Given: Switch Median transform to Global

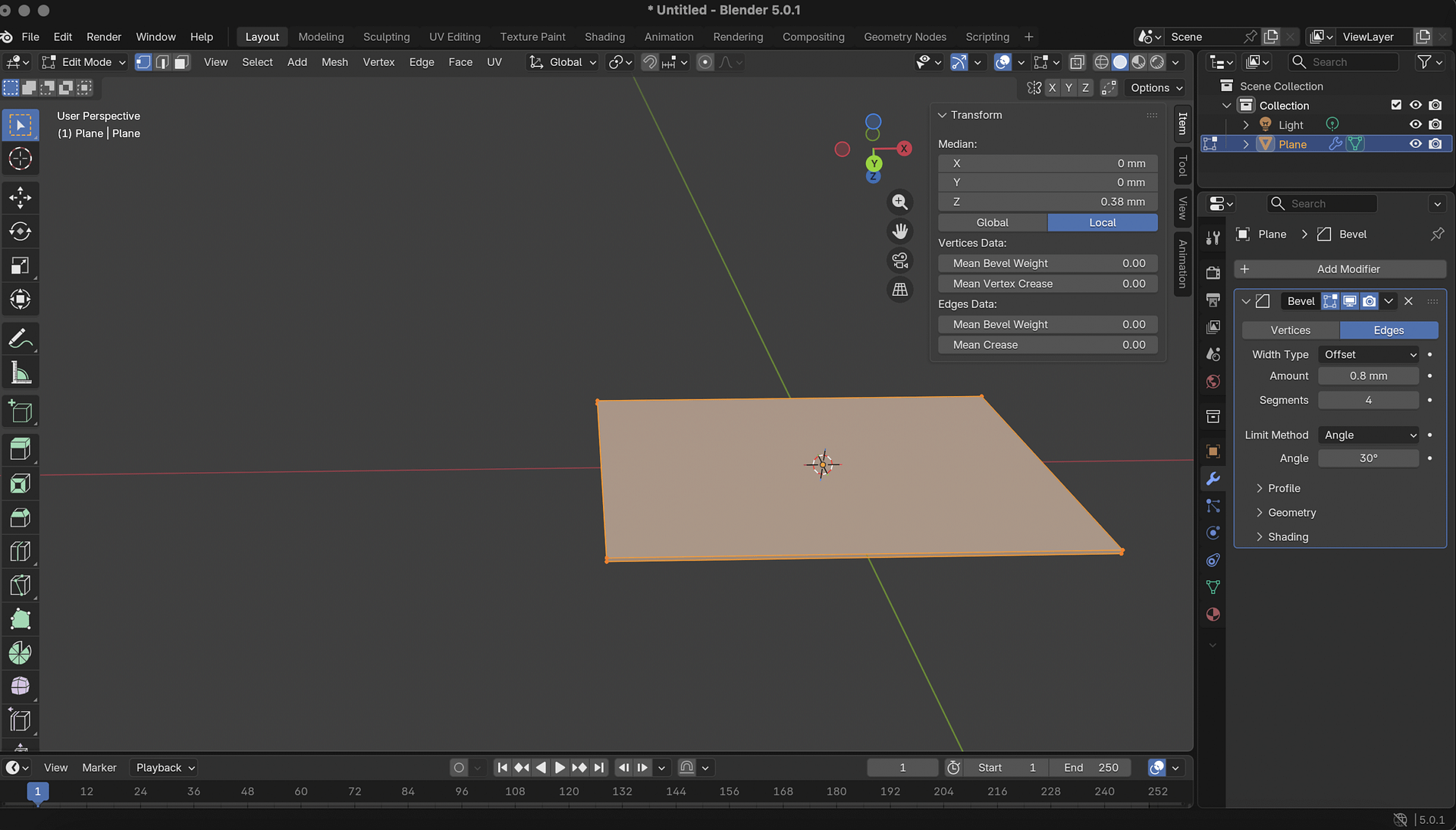Looking at the screenshot, I should [x=992, y=222].
